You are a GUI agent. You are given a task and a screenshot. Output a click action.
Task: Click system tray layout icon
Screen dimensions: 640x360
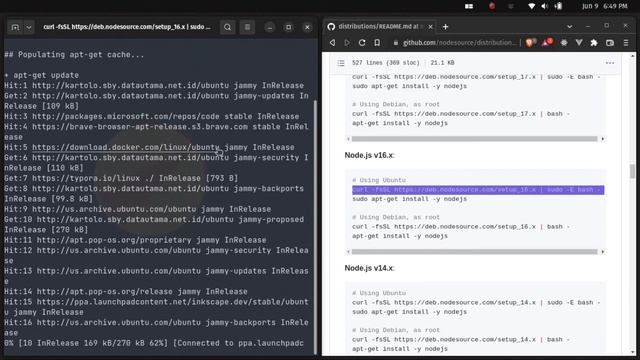(469, 6)
